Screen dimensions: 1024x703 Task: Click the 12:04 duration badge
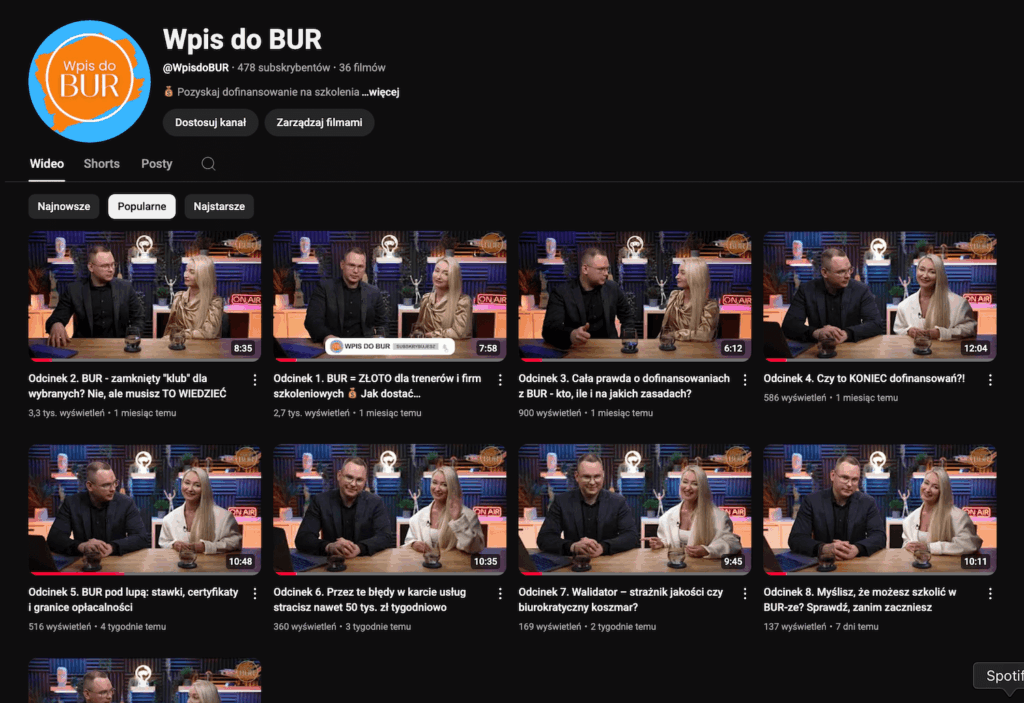(x=976, y=348)
